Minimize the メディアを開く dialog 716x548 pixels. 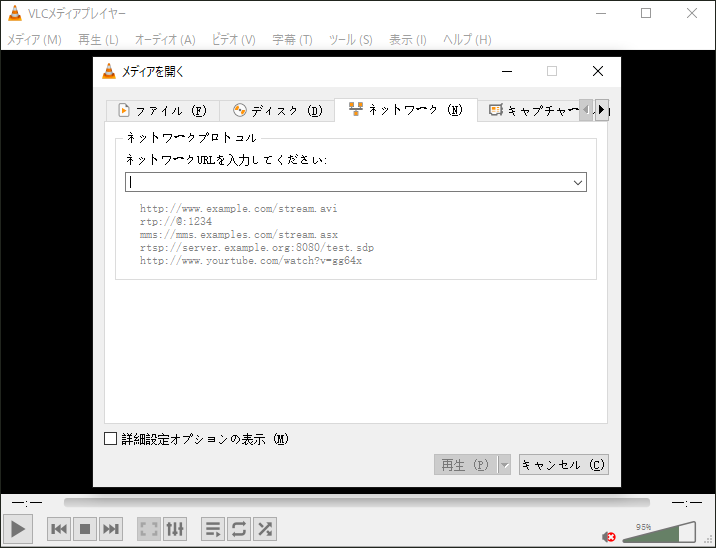507,71
